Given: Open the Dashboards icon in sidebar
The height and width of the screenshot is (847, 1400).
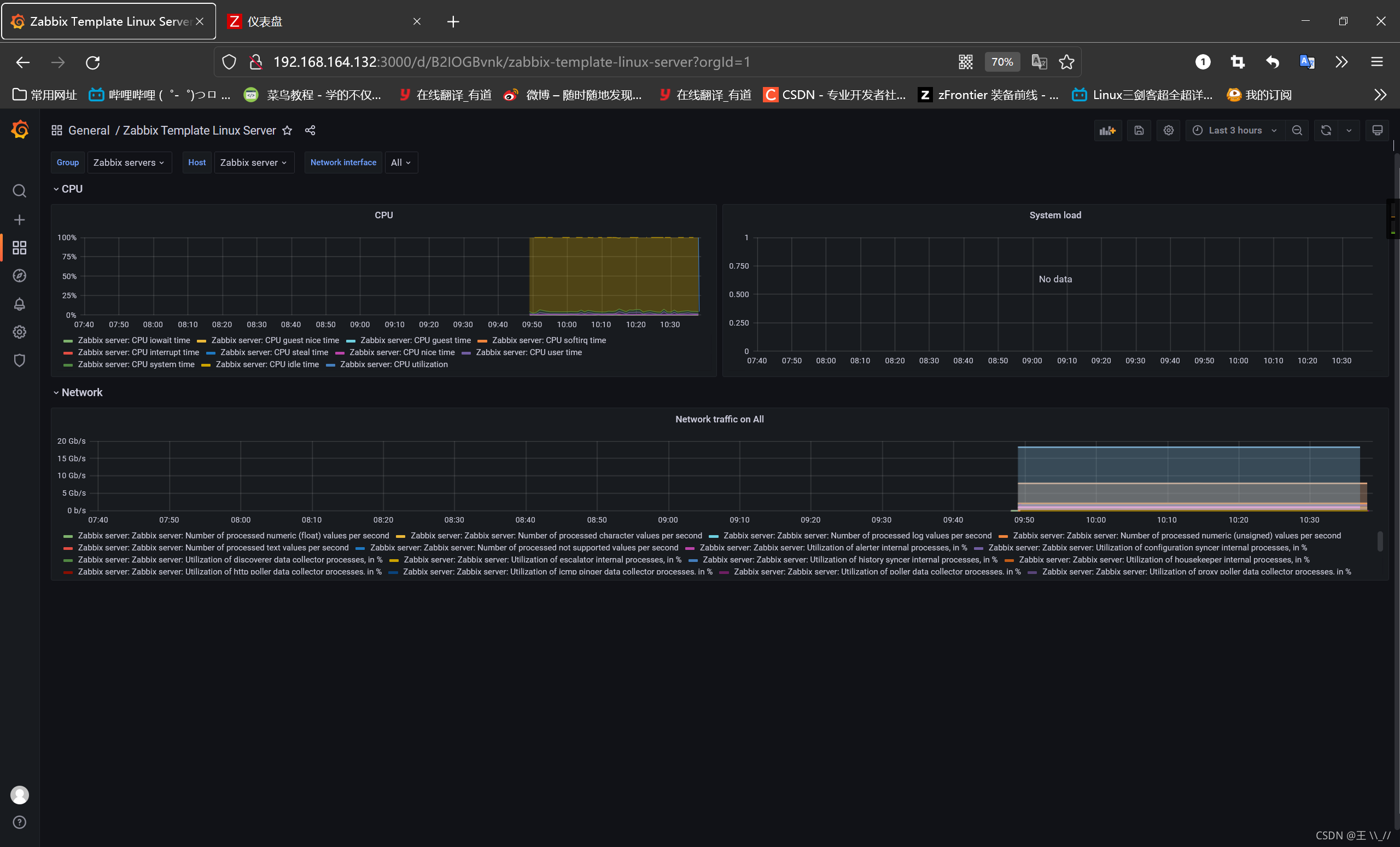Looking at the screenshot, I should pos(19,247).
